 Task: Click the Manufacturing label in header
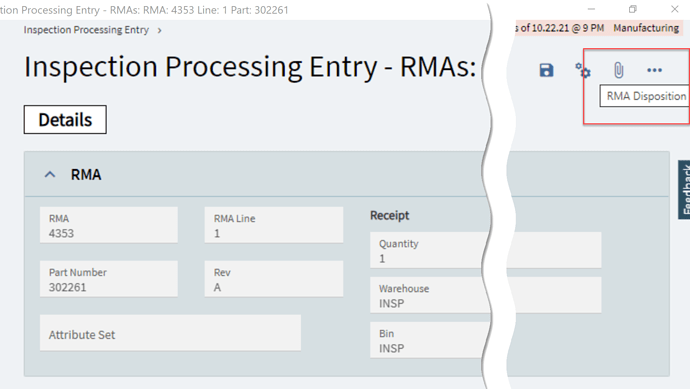(646, 28)
